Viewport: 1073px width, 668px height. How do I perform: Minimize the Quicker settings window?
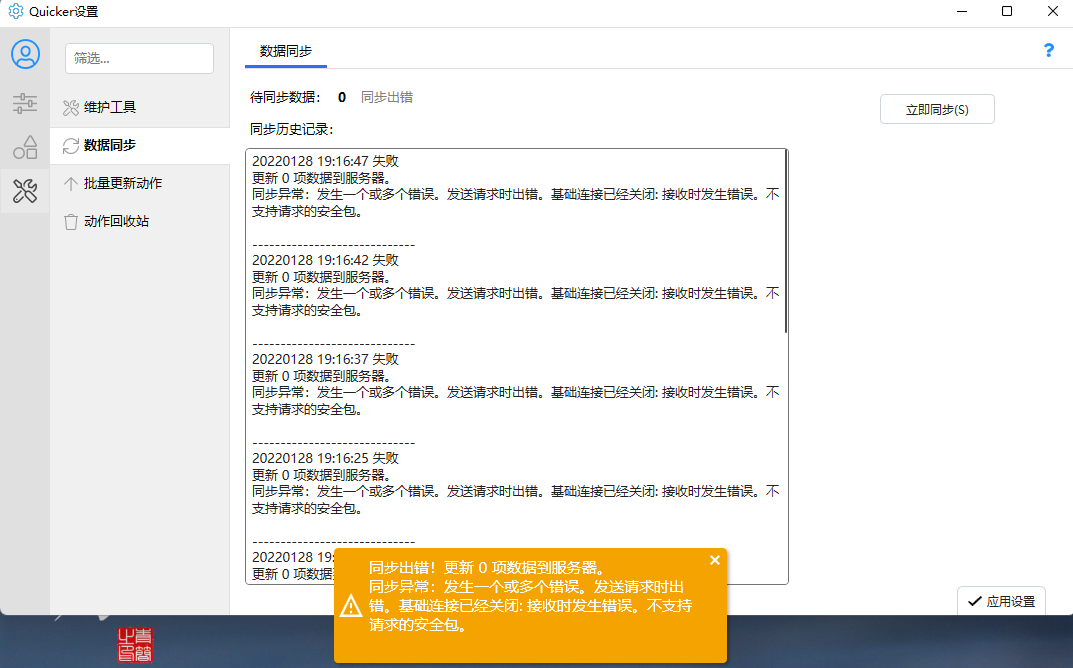point(962,11)
